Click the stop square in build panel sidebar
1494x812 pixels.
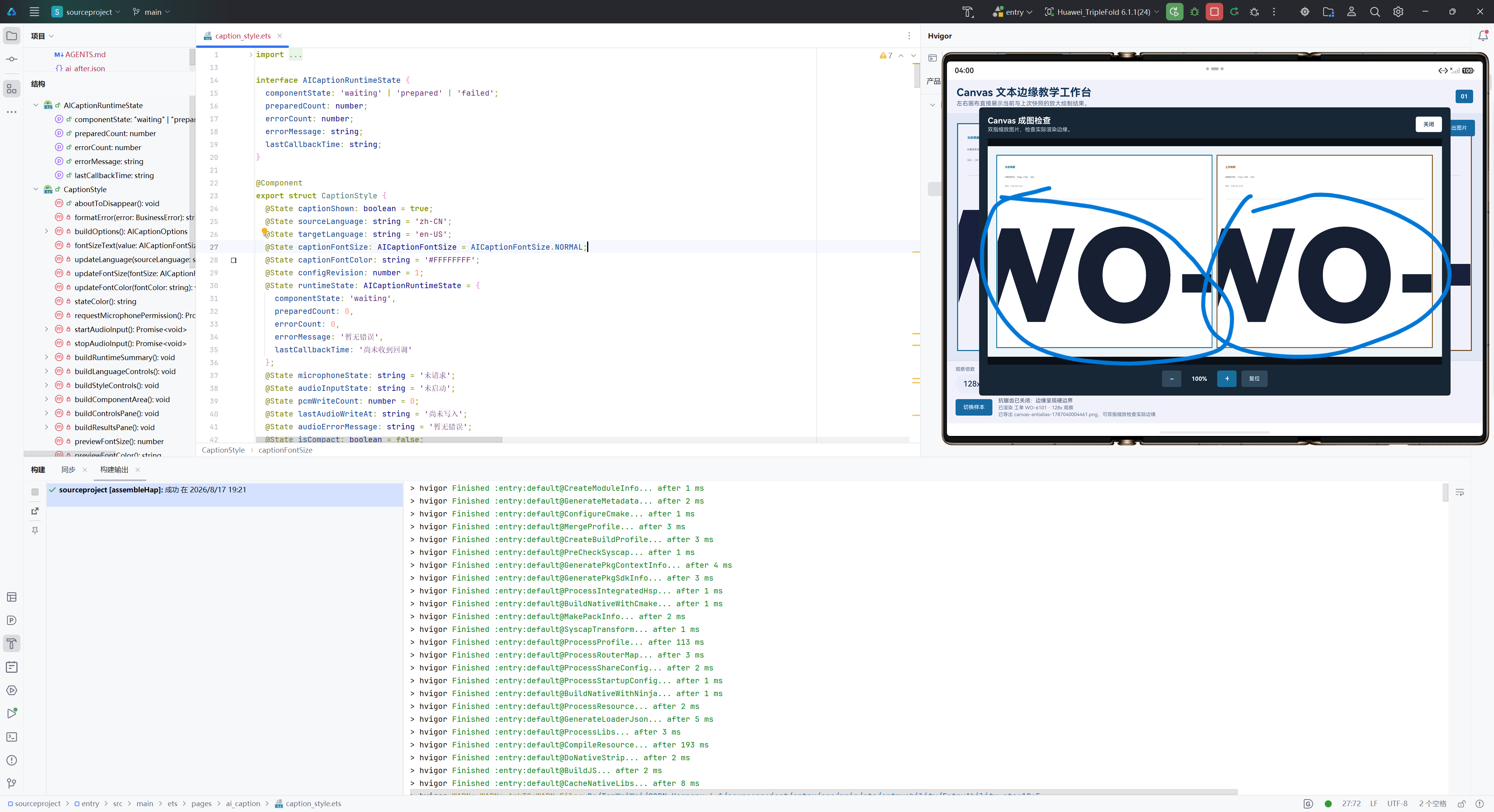tap(35, 492)
